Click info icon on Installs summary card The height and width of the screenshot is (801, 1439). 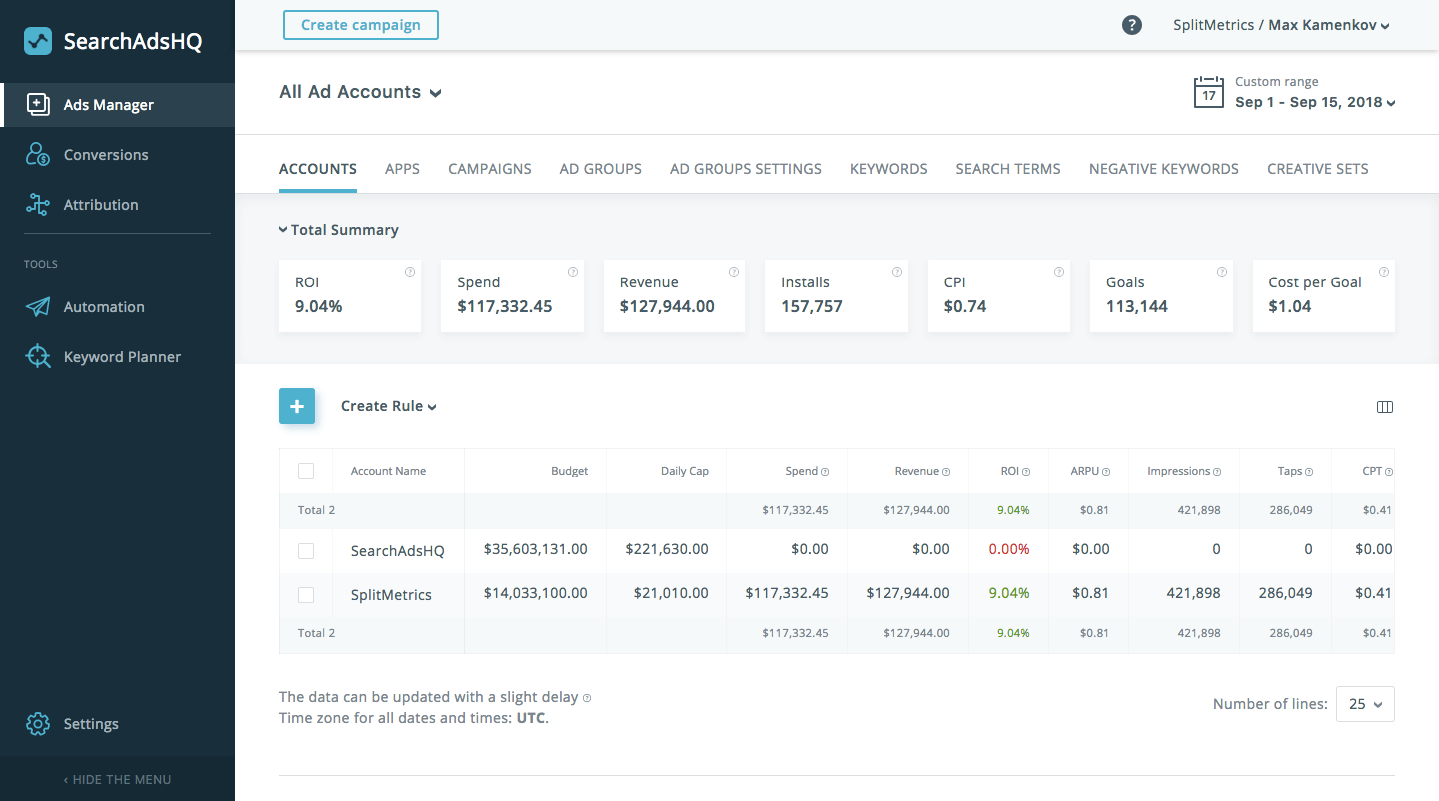(x=897, y=272)
